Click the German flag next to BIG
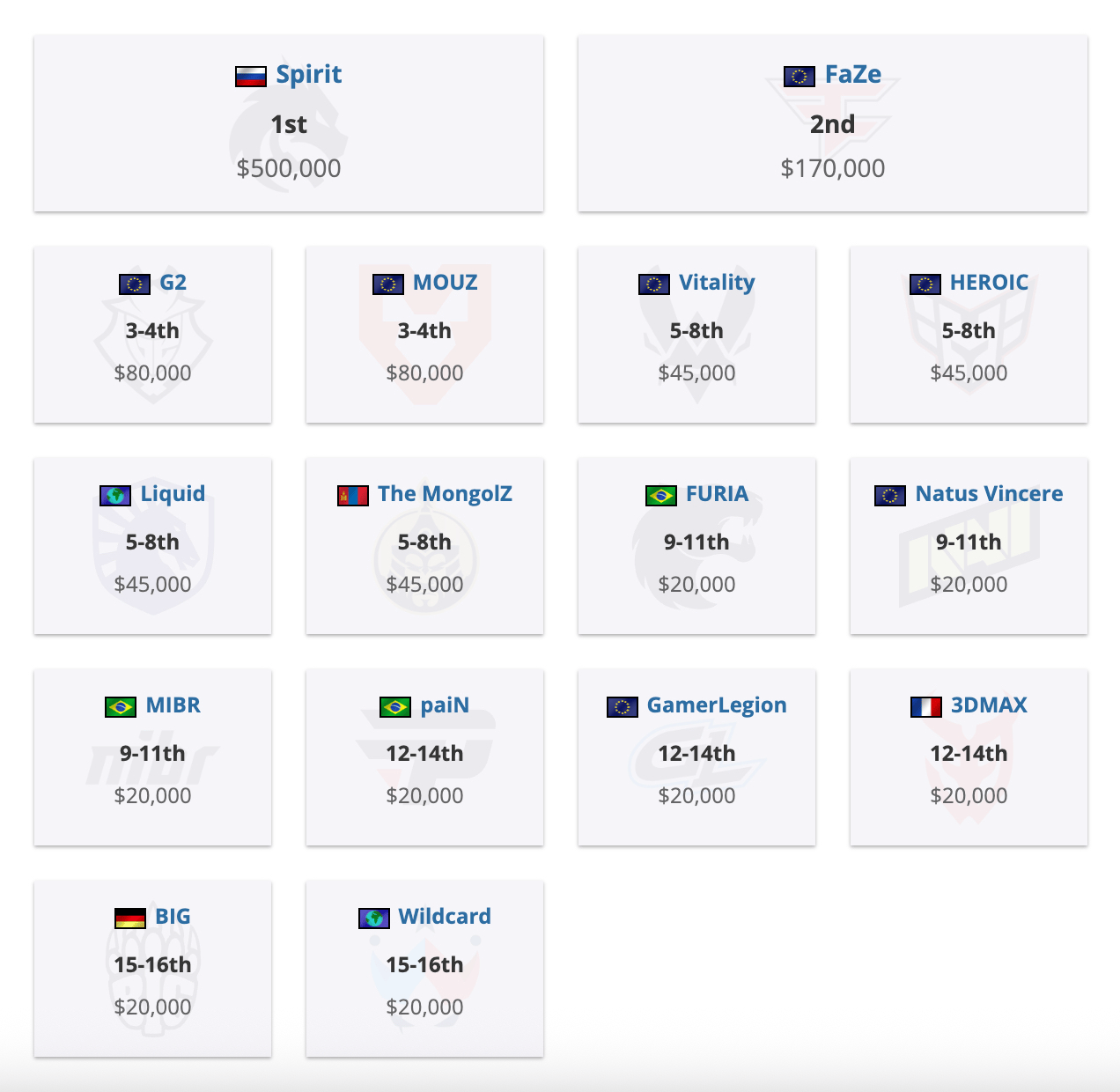This screenshot has height=1092, width=1120. pyautogui.click(x=130, y=919)
